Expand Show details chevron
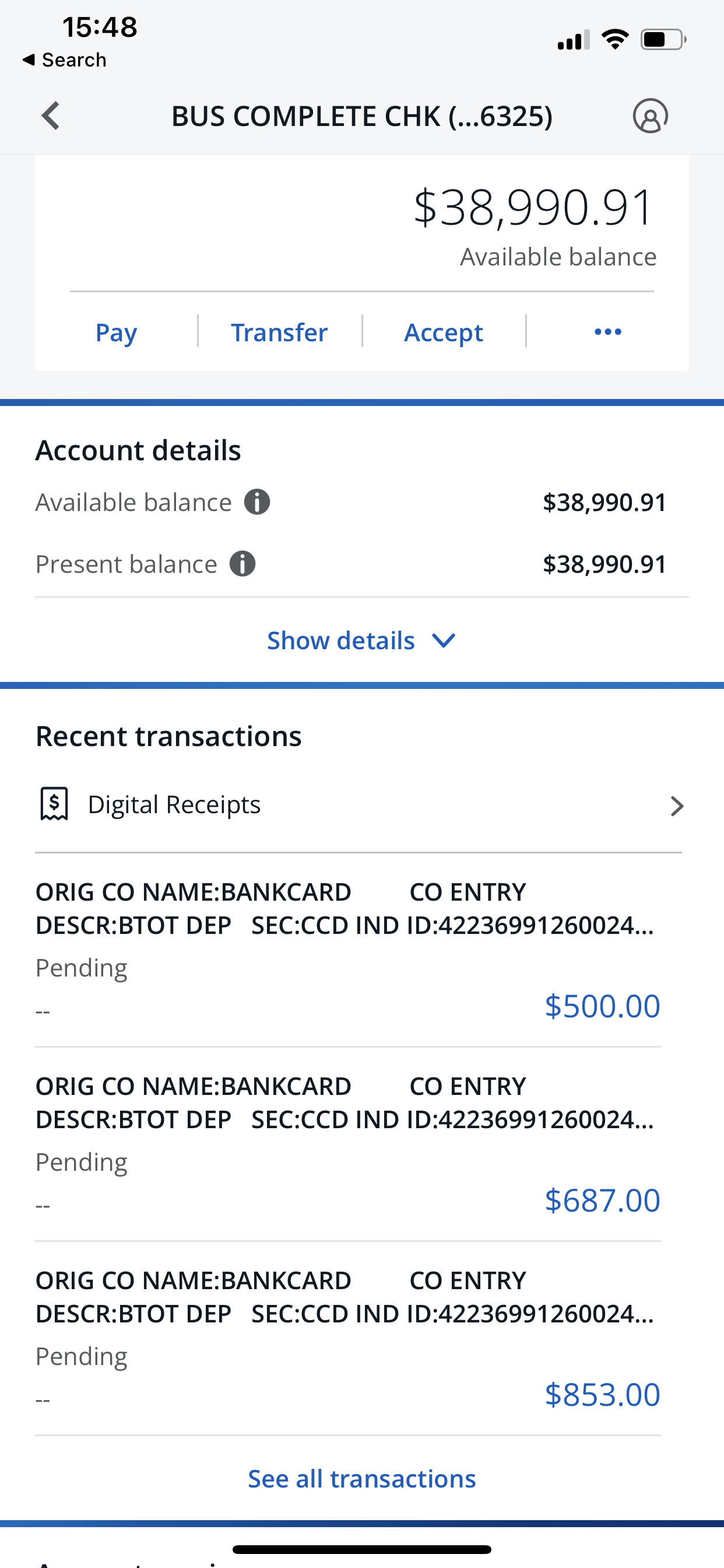 tap(444, 640)
